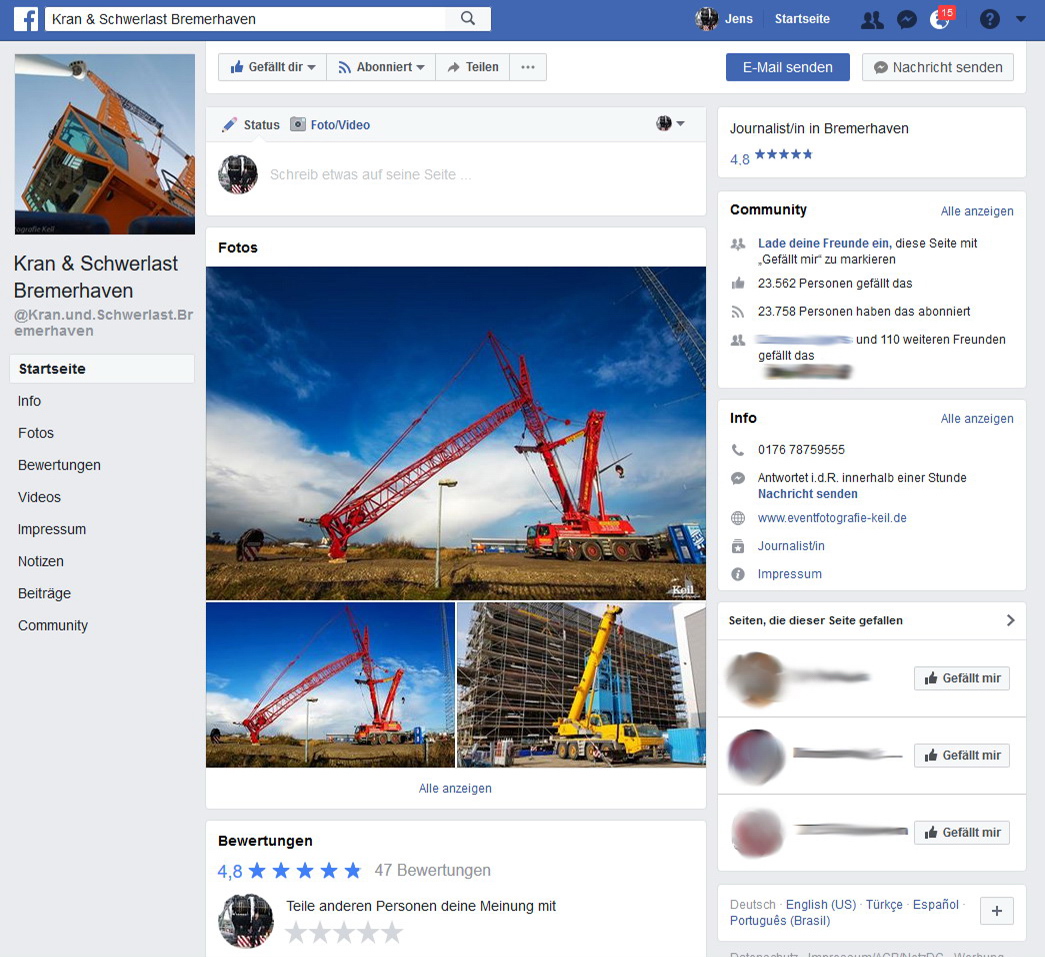
Task: Switch language to Español
Action: pos(936,904)
